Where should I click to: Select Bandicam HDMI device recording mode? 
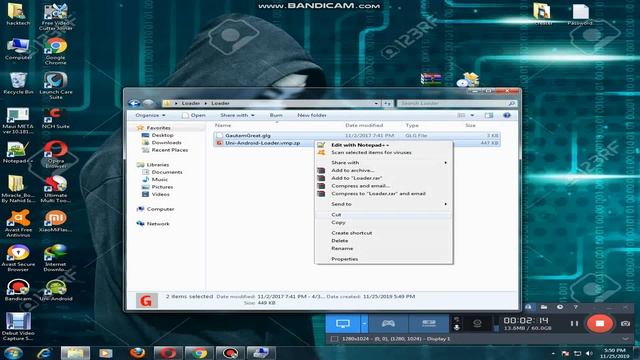(x=429, y=324)
